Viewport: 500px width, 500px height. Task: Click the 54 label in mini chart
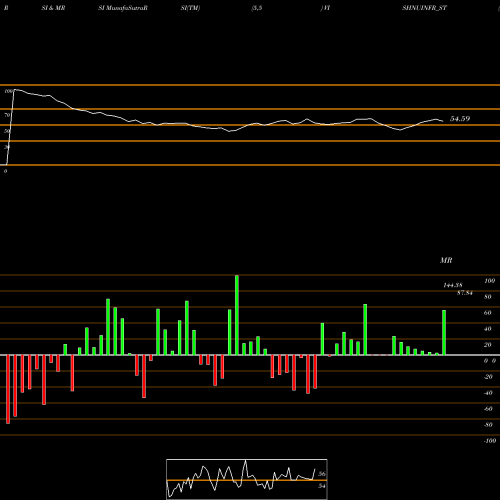point(322,486)
